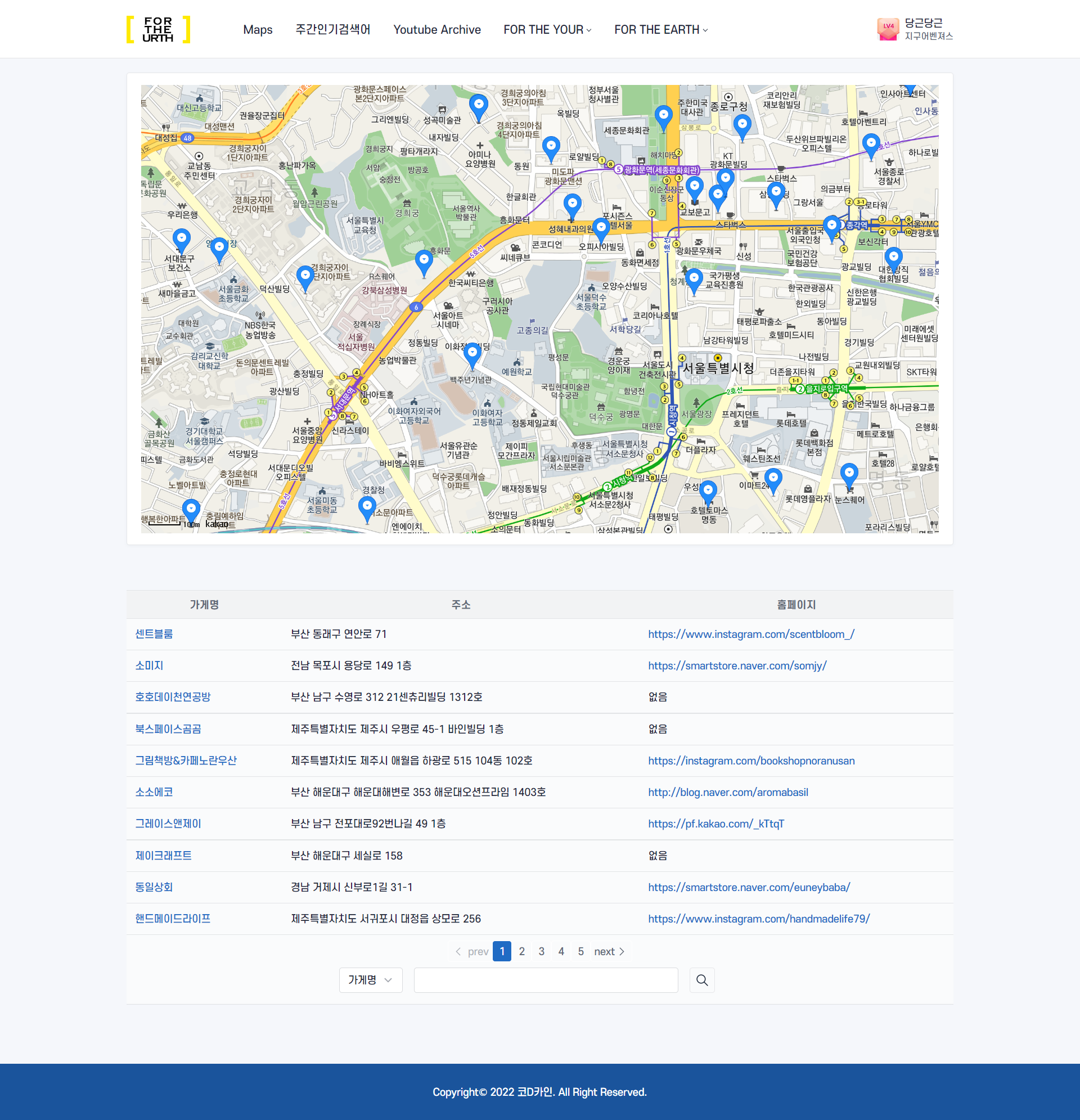Click the LV4 heart profile badge
The image size is (1080, 1120).
click(x=888, y=29)
